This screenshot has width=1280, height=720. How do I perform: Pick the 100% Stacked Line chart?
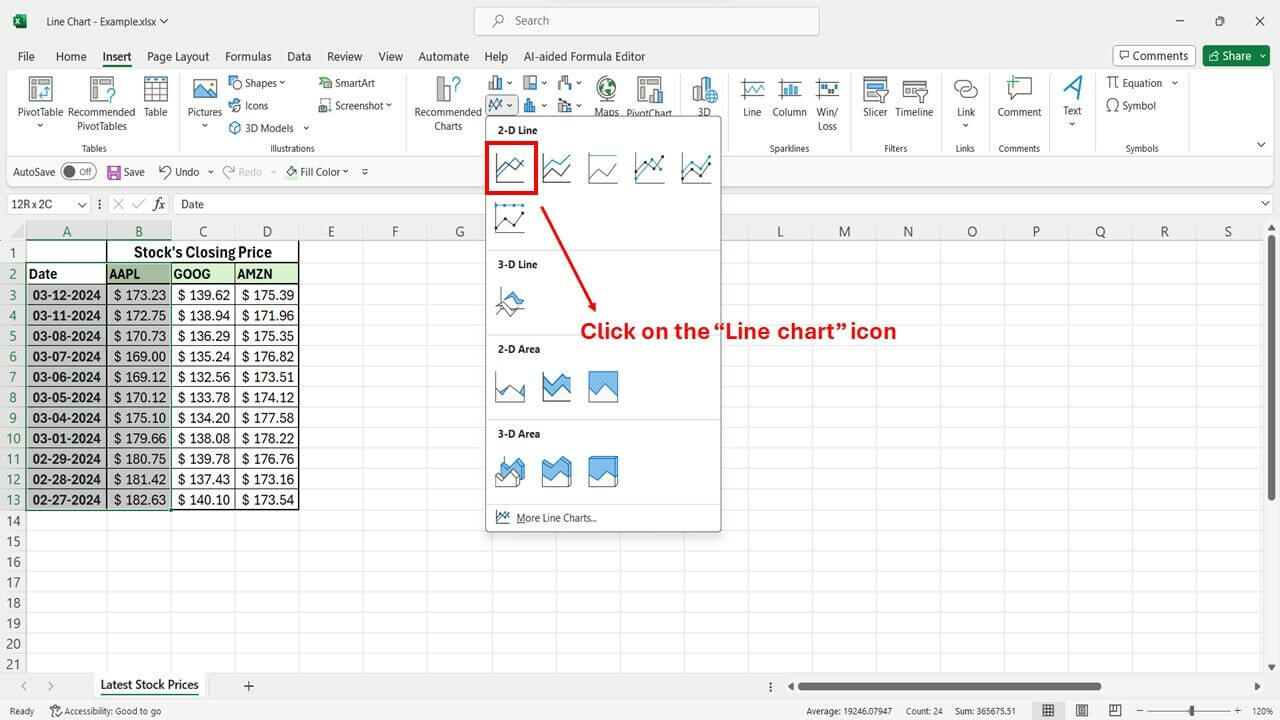[603, 168]
